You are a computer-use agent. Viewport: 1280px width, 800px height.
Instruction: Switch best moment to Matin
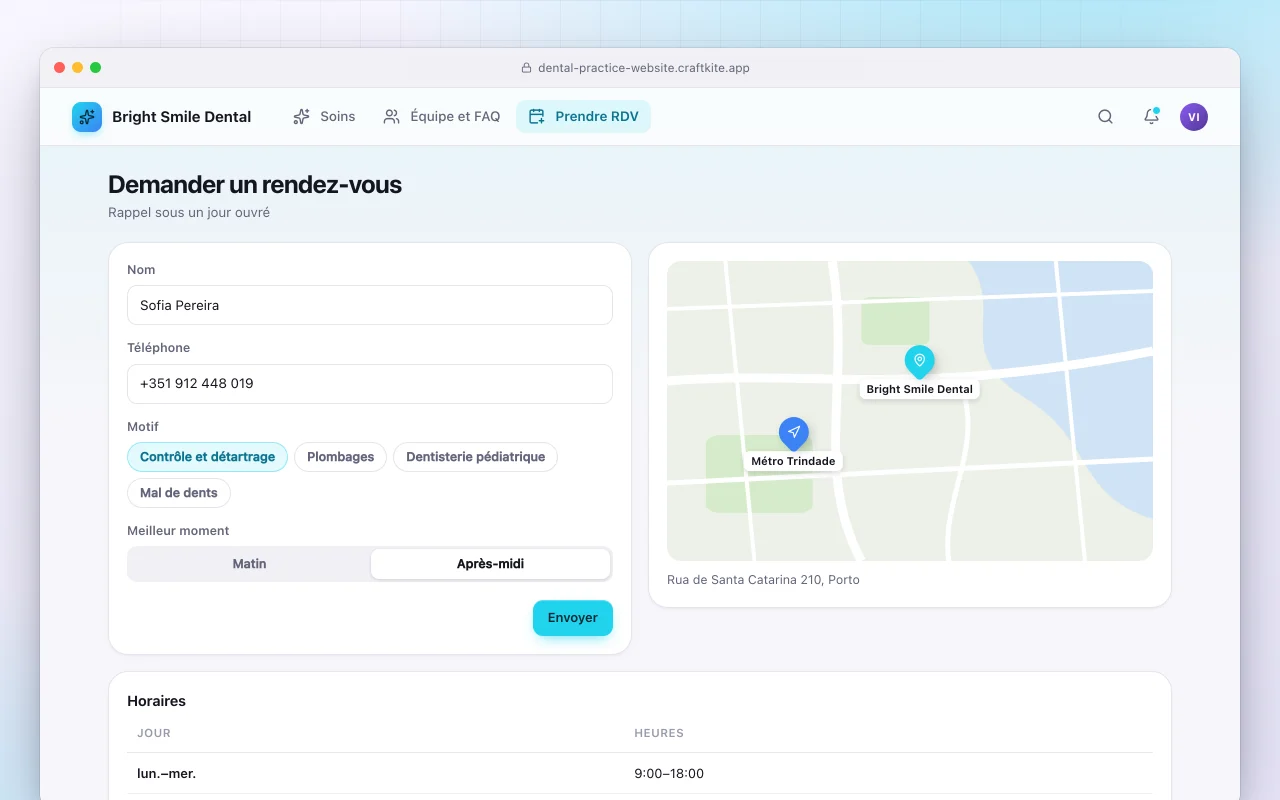(249, 564)
